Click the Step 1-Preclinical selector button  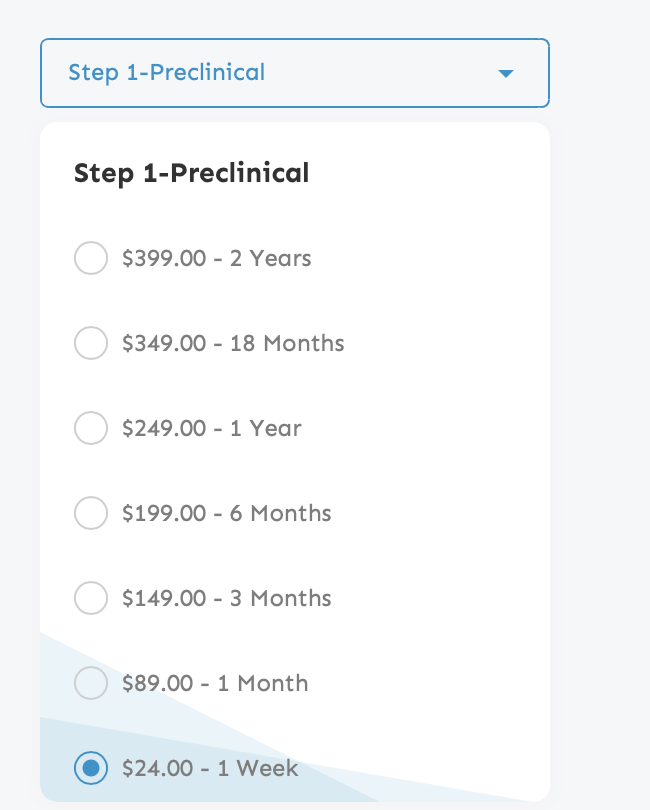pos(294,72)
